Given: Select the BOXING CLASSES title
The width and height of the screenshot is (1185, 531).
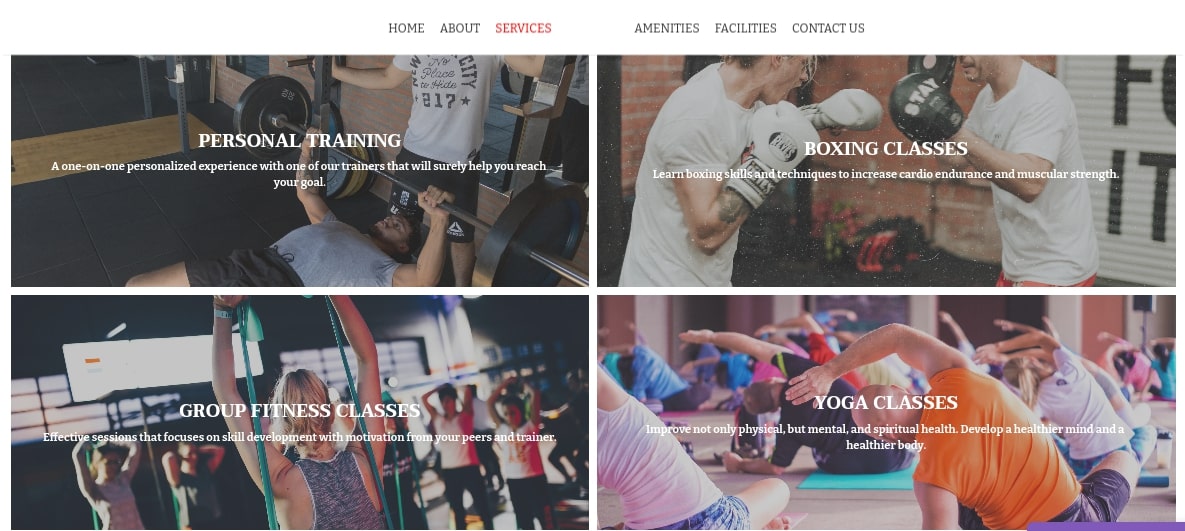Looking at the screenshot, I should 886,148.
